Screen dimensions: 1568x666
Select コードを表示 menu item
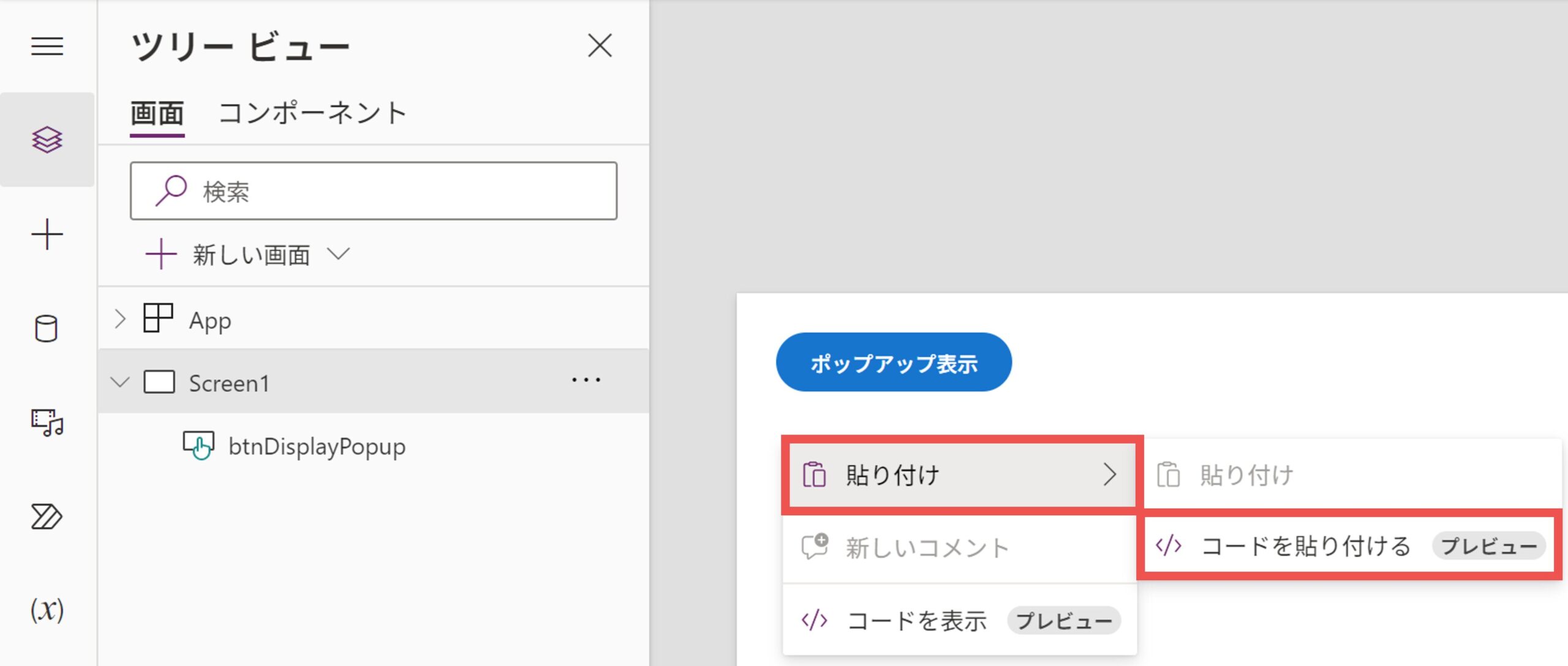959,621
